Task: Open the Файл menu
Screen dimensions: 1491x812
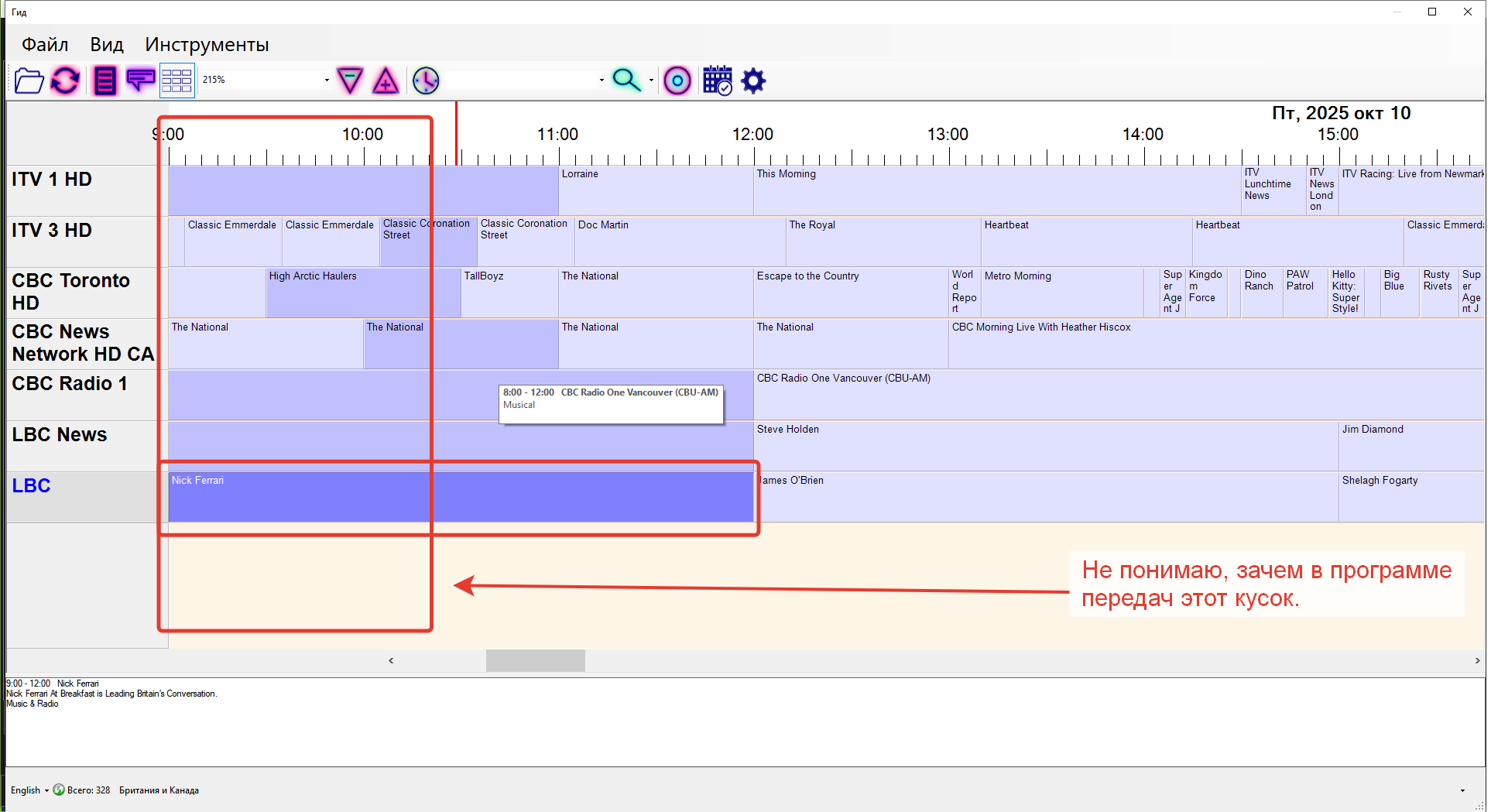Action: click(x=45, y=45)
